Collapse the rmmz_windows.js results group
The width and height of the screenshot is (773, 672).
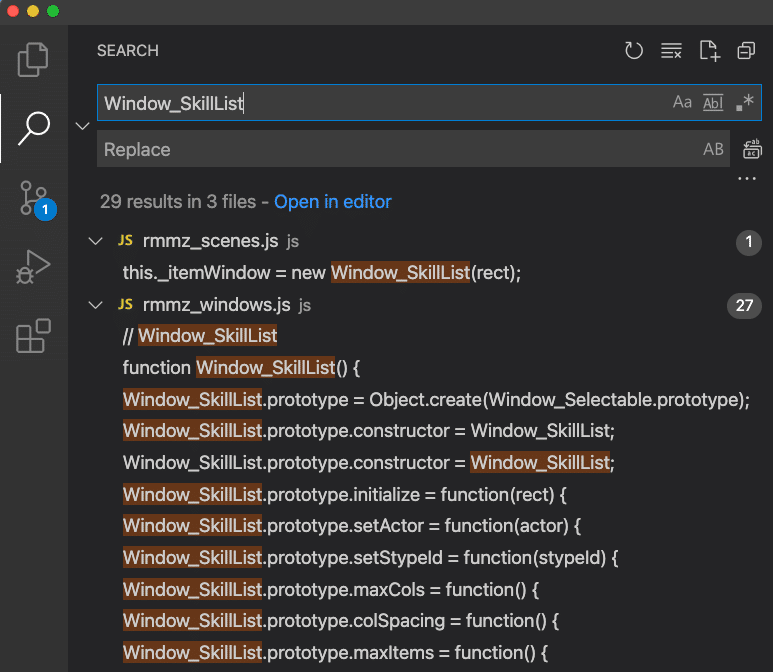(95, 305)
